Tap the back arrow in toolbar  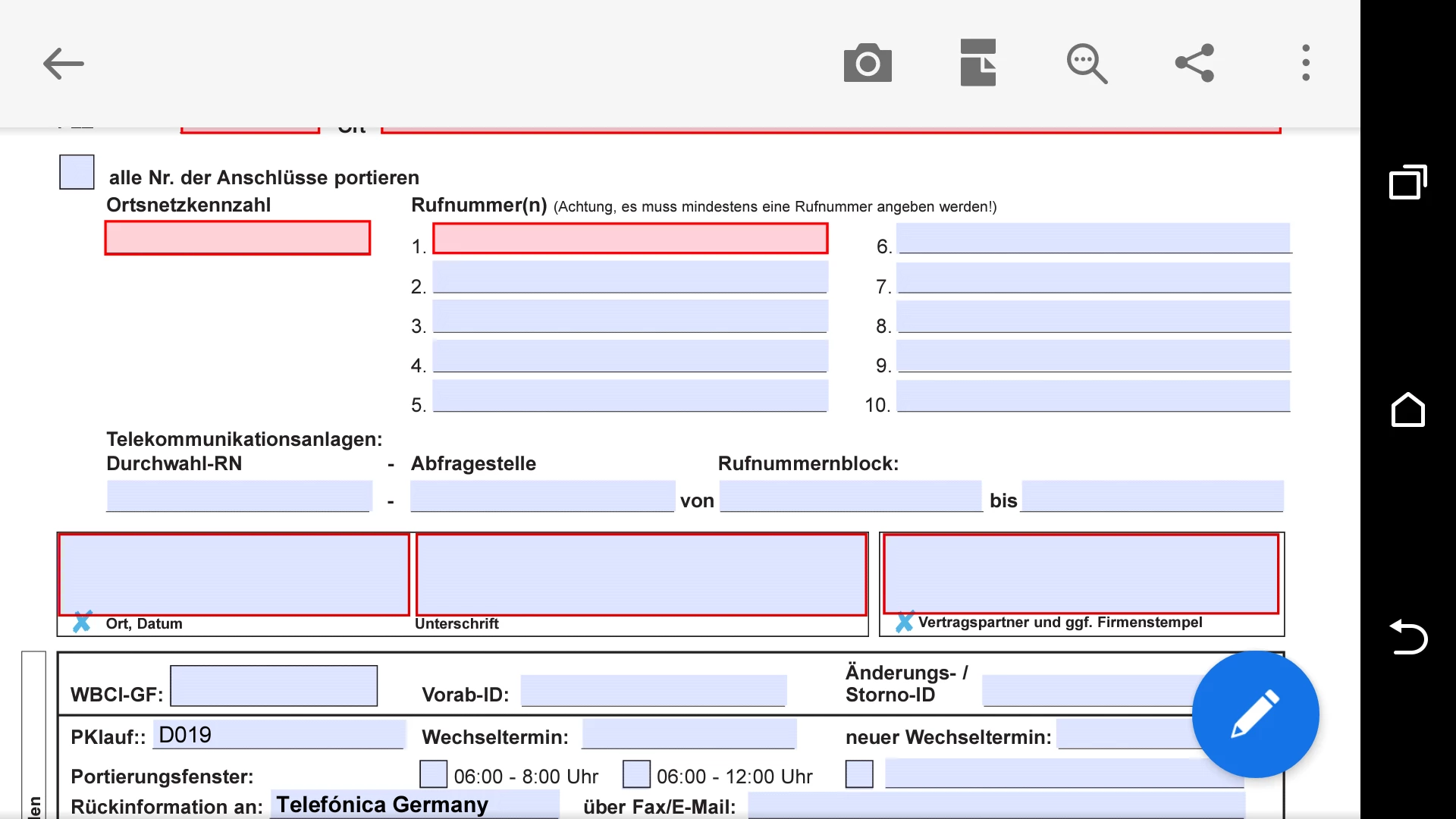tap(63, 63)
